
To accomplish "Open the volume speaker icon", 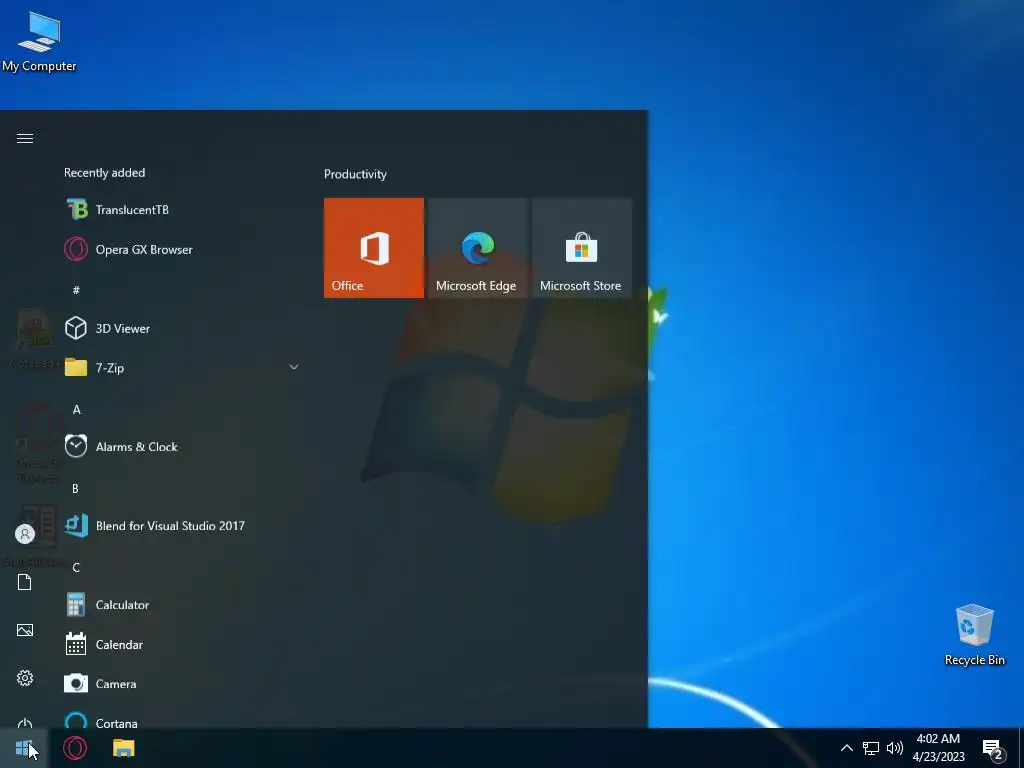I will [895, 748].
